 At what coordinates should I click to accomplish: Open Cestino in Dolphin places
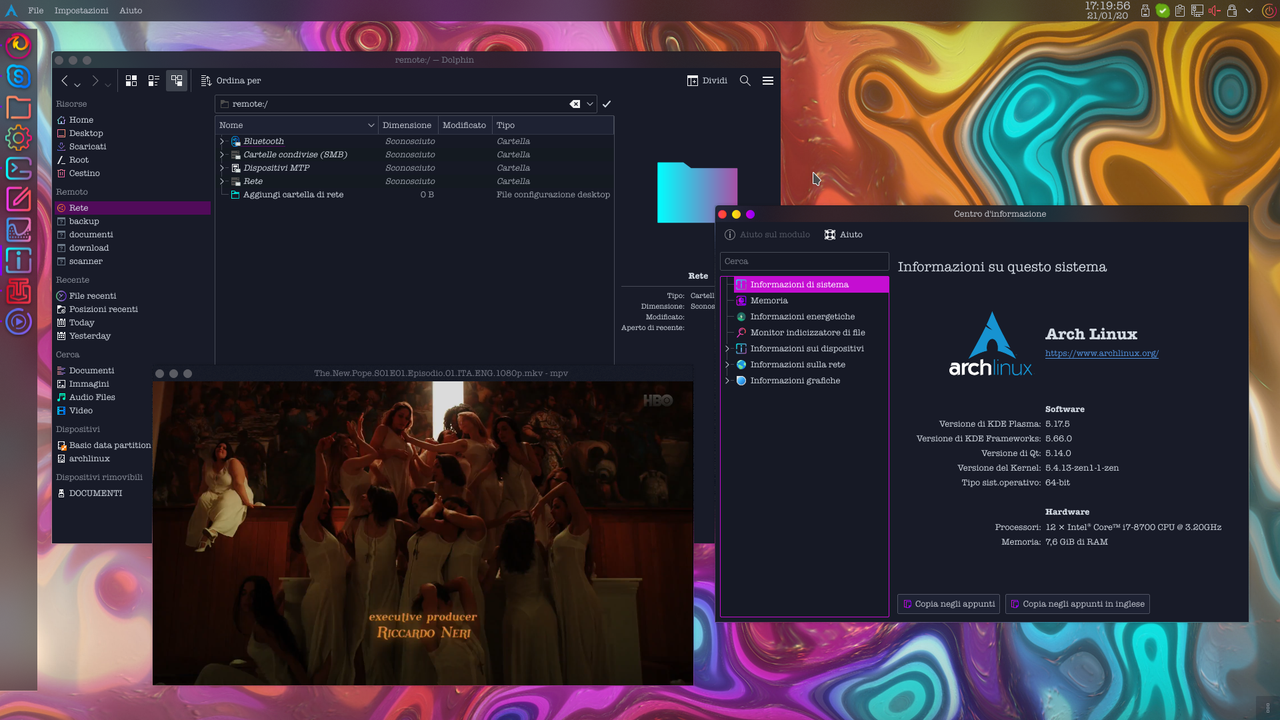pos(132,174)
